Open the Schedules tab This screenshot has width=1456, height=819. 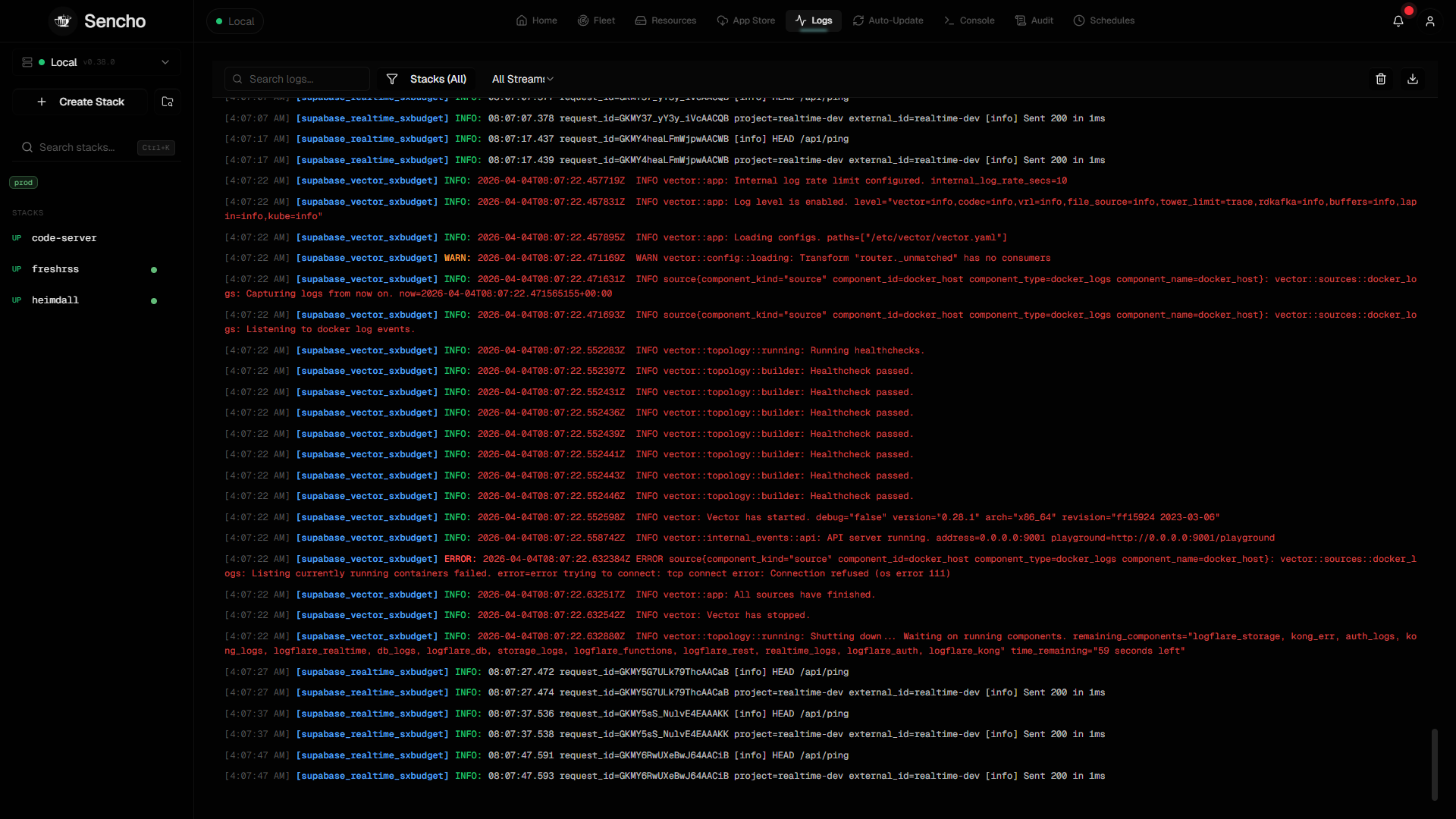coord(1104,20)
